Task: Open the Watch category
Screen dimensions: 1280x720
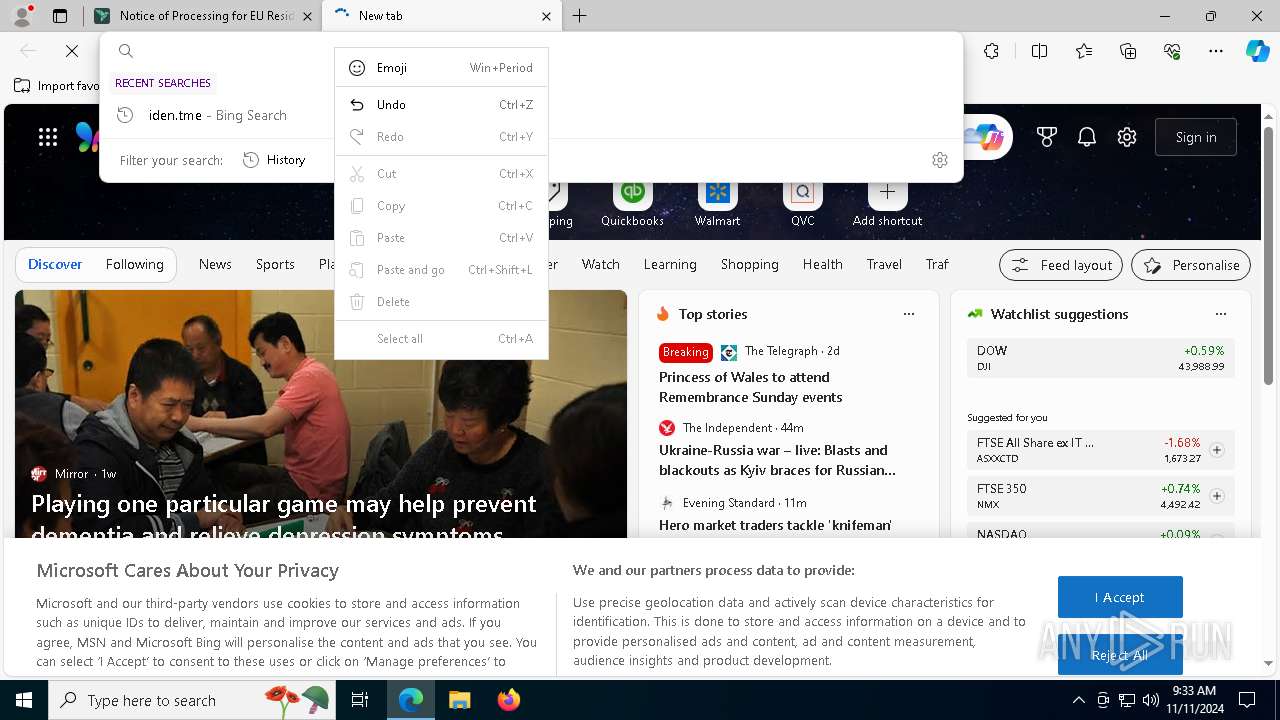Action: 601,264
